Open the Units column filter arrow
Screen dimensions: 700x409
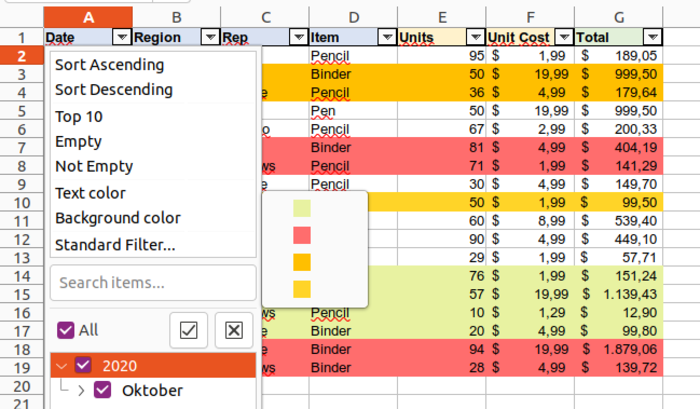[475, 37]
